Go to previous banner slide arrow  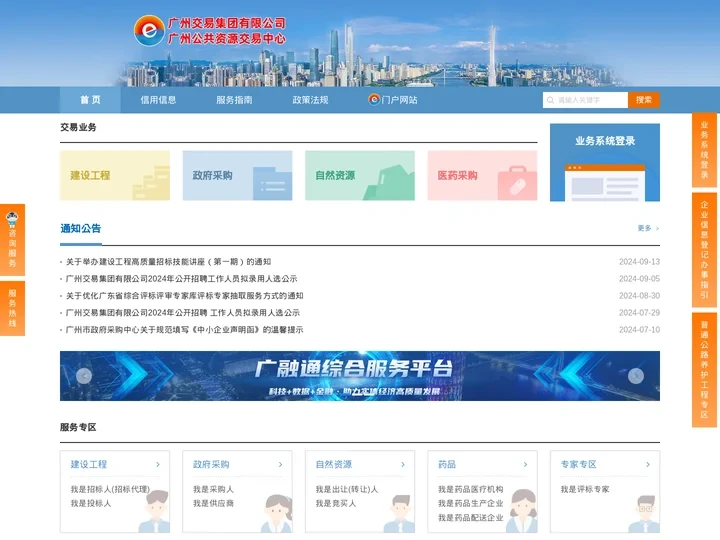pos(84,376)
